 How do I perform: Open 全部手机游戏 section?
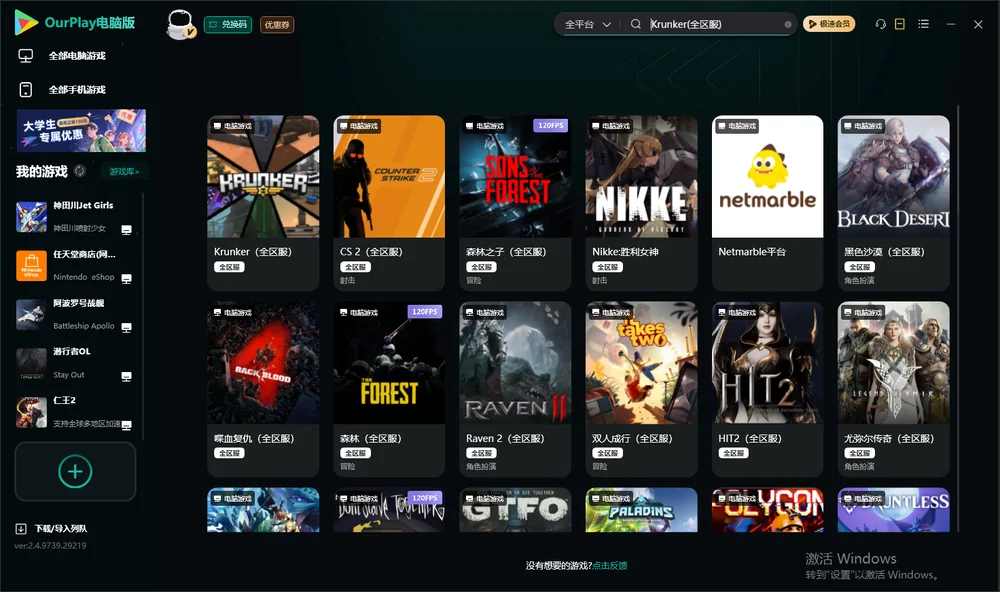coord(77,90)
